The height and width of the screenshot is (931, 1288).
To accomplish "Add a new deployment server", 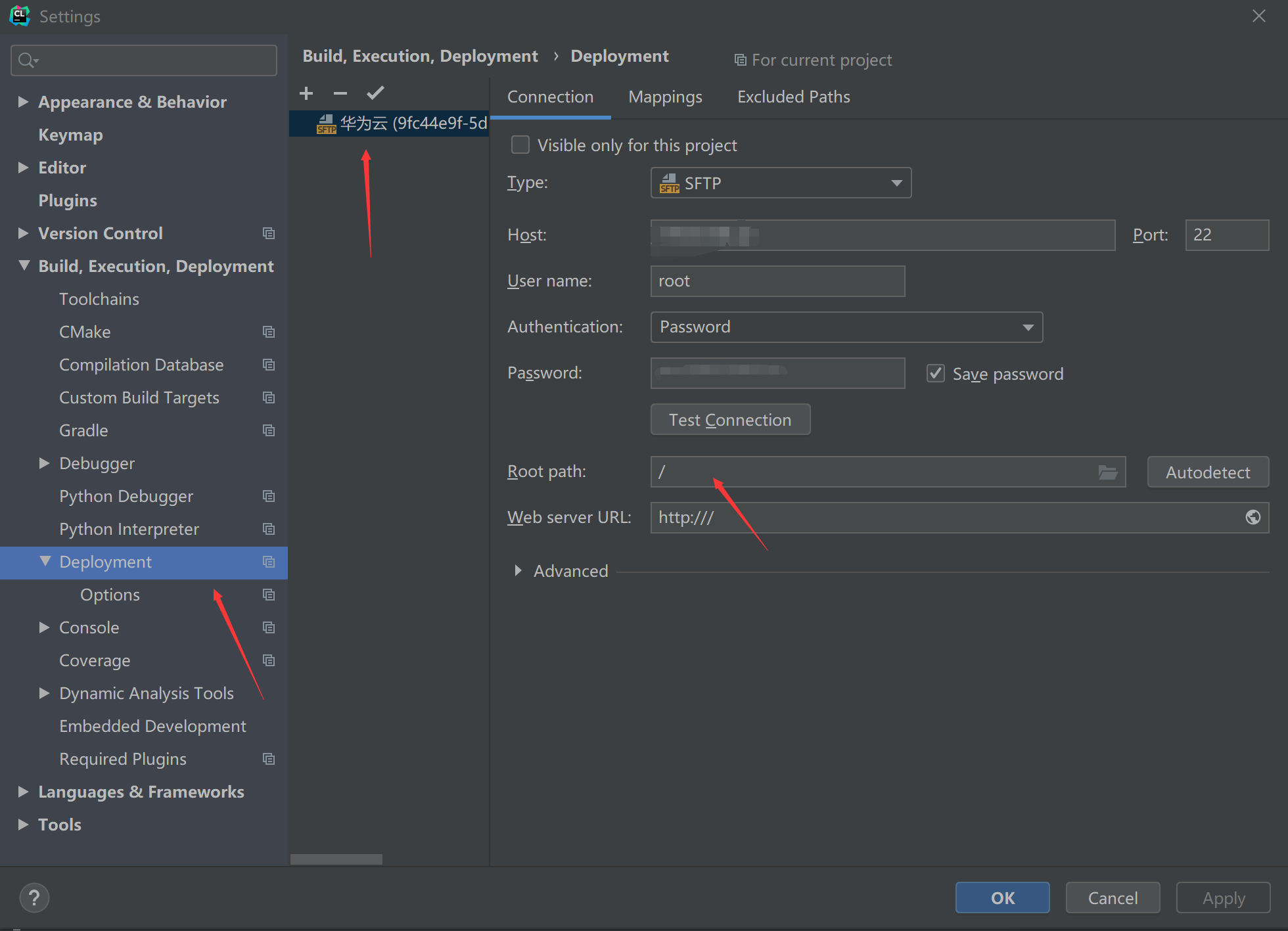I will coord(306,93).
